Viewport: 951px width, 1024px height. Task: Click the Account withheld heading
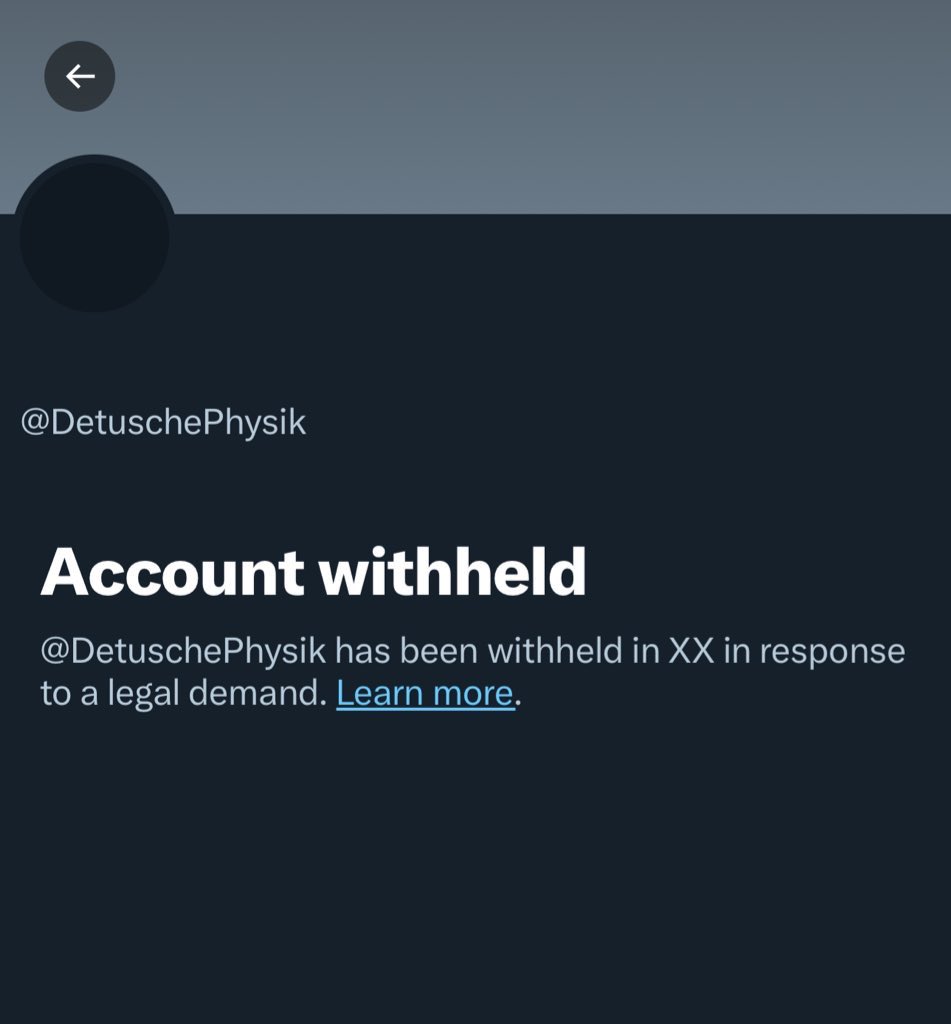[x=313, y=572]
